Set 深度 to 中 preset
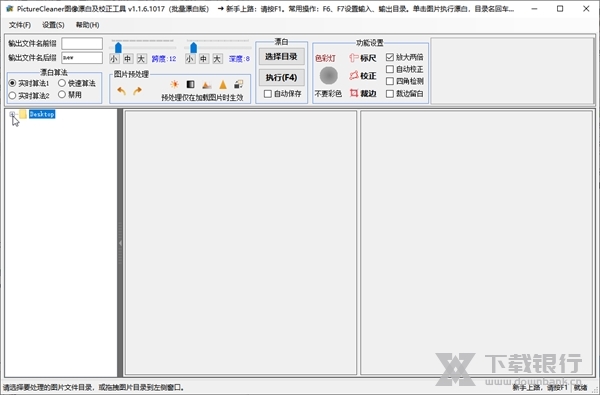Screen dimensions: 600x395 click(204, 59)
